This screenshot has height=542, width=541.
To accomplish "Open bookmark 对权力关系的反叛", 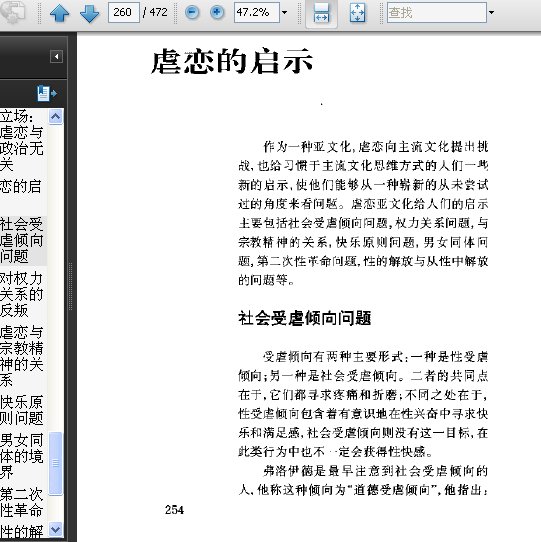I will [22, 294].
